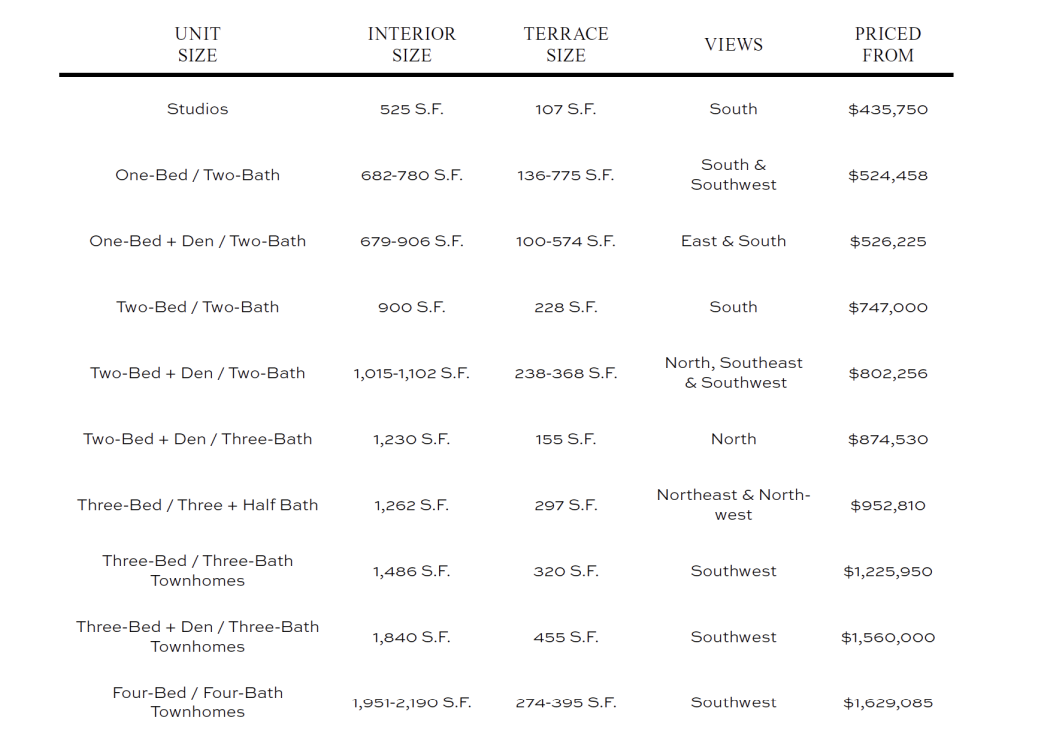Click the Studios unit row label

point(197,109)
